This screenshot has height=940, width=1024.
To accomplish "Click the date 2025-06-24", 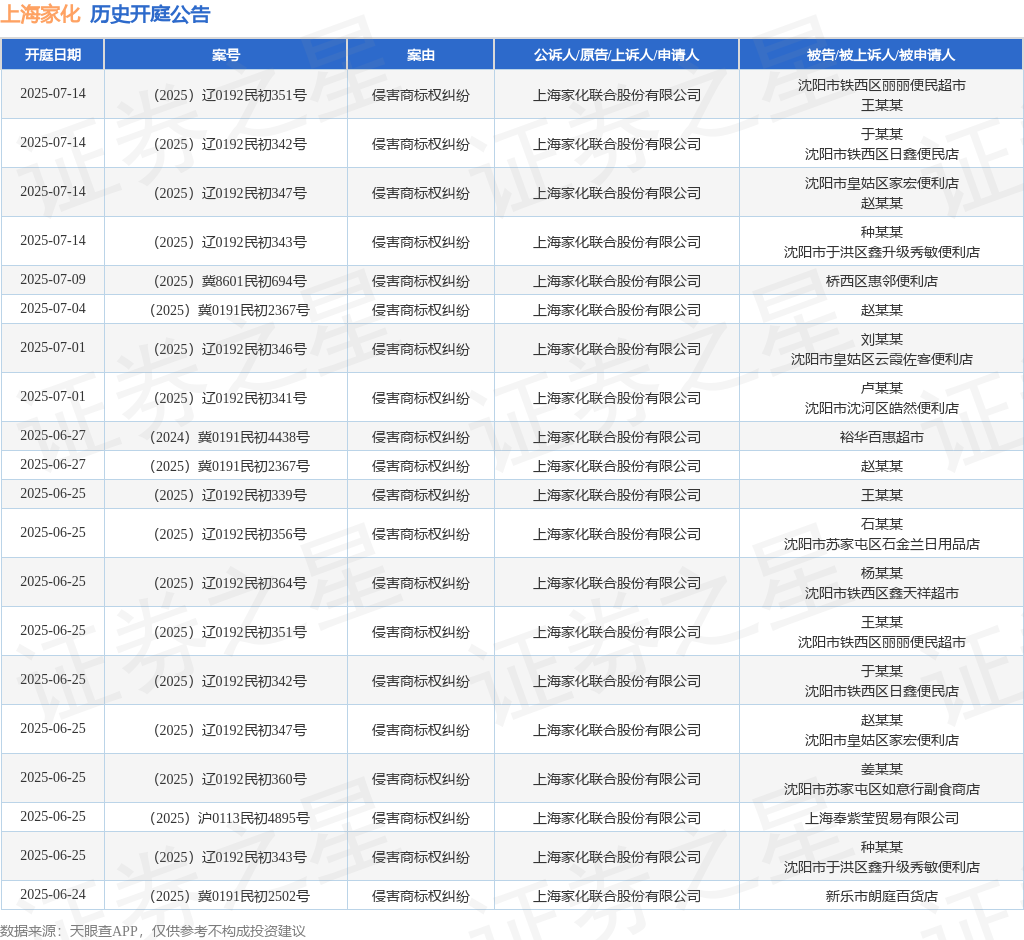I will pyautogui.click(x=53, y=894).
